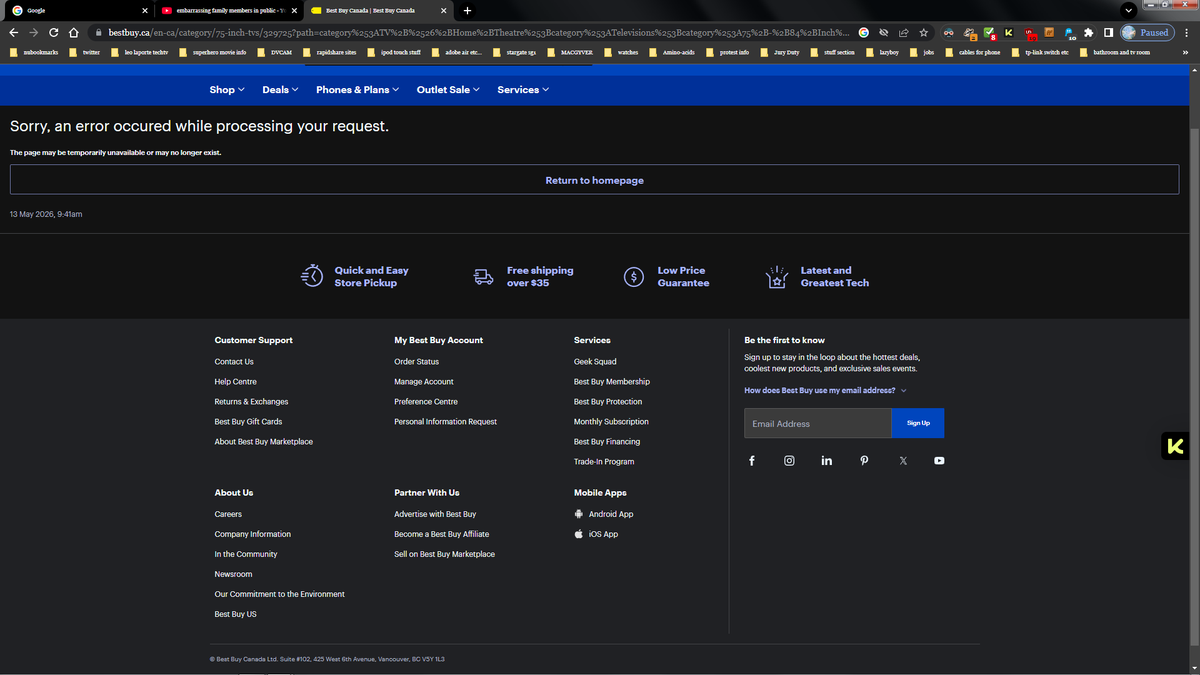Open the jobs bookmarks folder
Image resolution: width=1200 pixels, height=675 pixels.
click(922, 52)
